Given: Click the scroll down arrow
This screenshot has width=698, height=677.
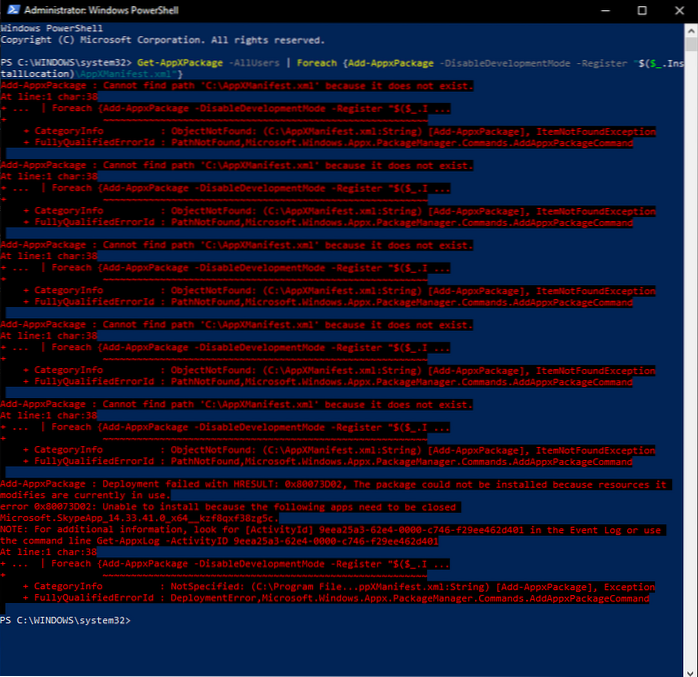Looking at the screenshot, I should tap(690, 668).
